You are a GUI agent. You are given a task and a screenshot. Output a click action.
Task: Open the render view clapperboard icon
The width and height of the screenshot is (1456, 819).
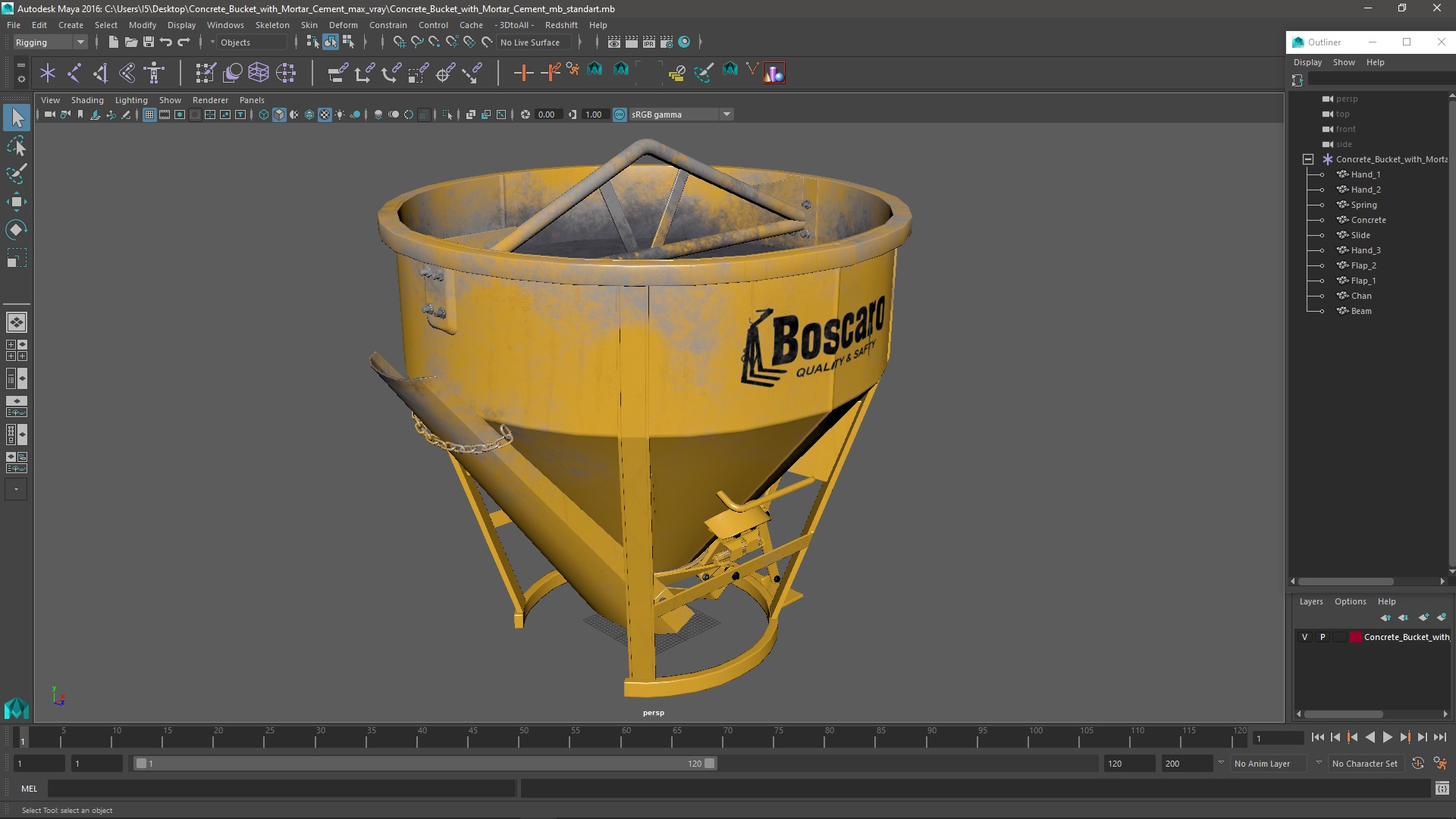(x=614, y=42)
